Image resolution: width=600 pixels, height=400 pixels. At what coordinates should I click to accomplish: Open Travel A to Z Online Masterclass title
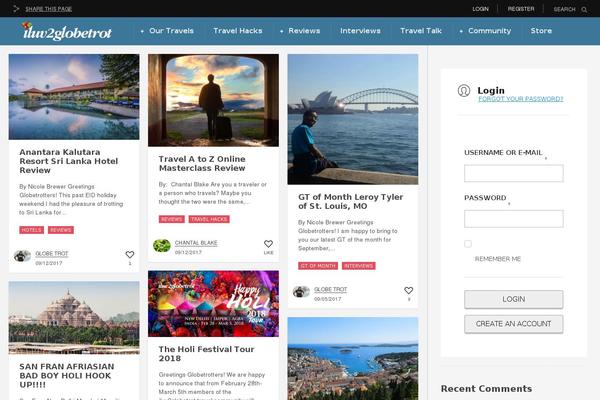202,163
